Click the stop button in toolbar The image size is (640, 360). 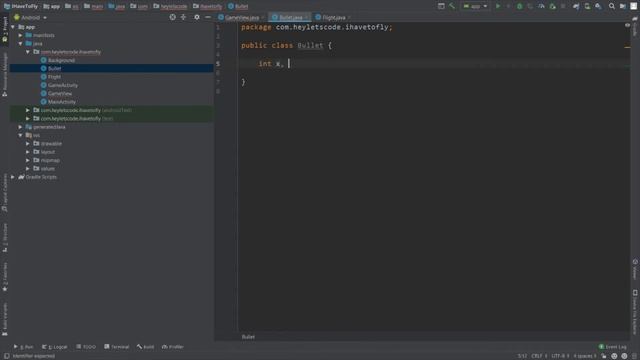click(563, 6)
